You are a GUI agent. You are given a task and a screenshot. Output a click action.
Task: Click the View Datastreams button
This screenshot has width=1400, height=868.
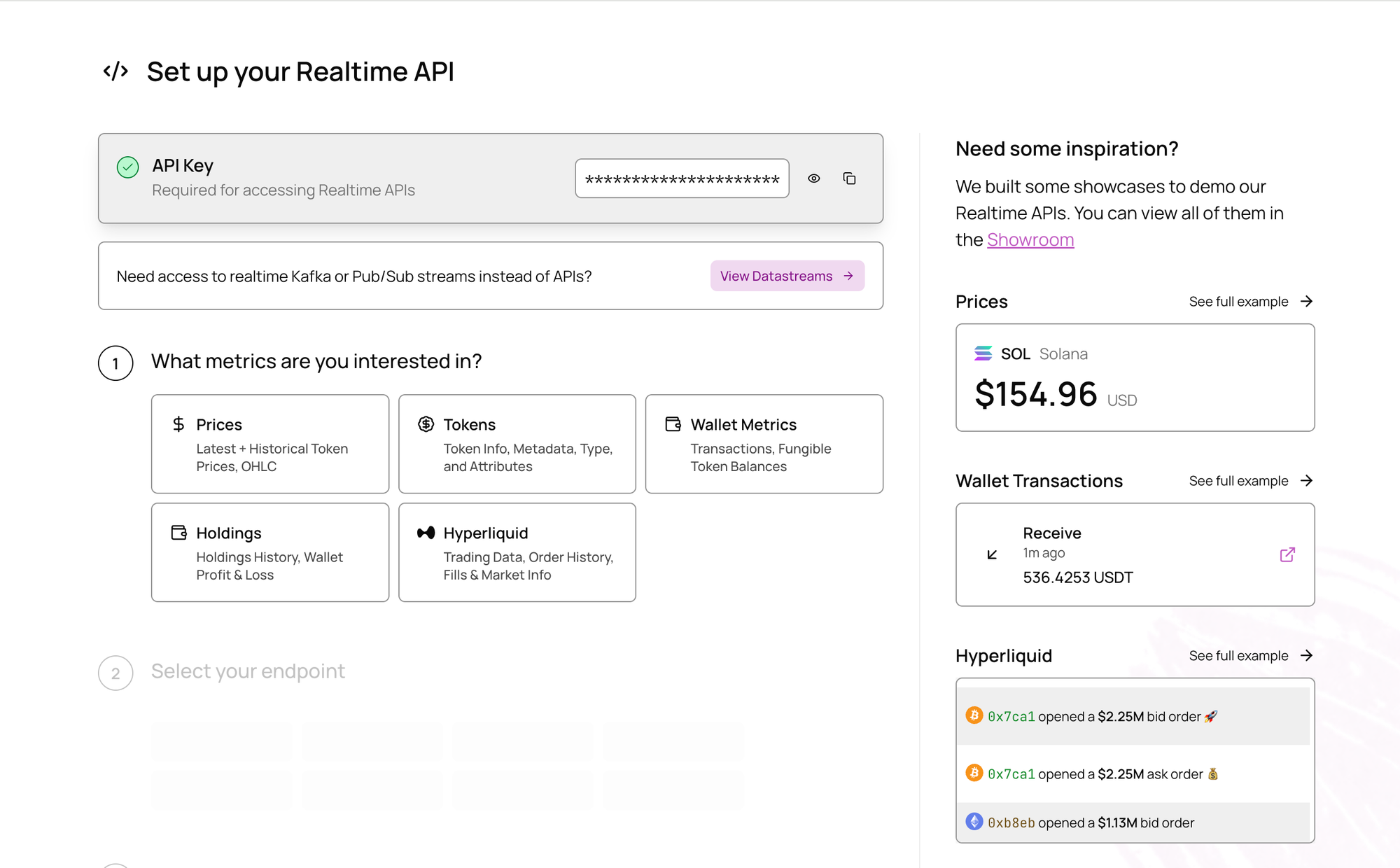pyautogui.click(x=787, y=276)
